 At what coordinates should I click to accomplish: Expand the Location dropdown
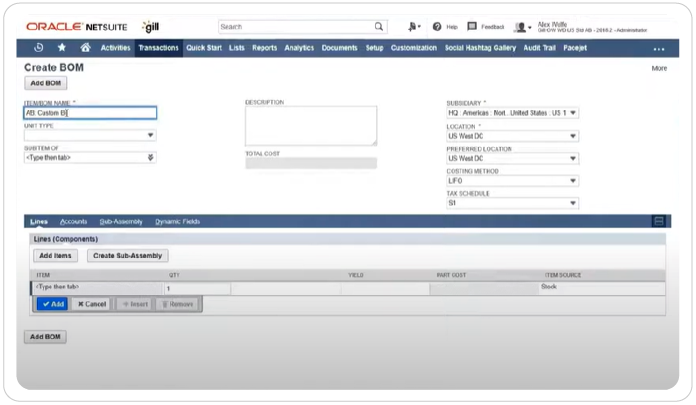tap(573, 136)
